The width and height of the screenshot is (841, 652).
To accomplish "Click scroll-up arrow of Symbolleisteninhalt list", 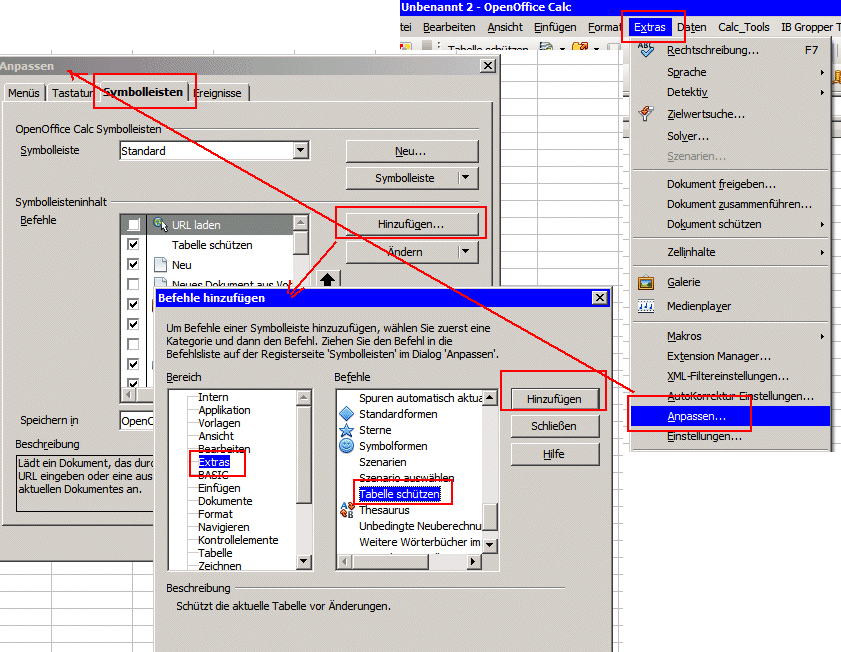I will 301,223.
